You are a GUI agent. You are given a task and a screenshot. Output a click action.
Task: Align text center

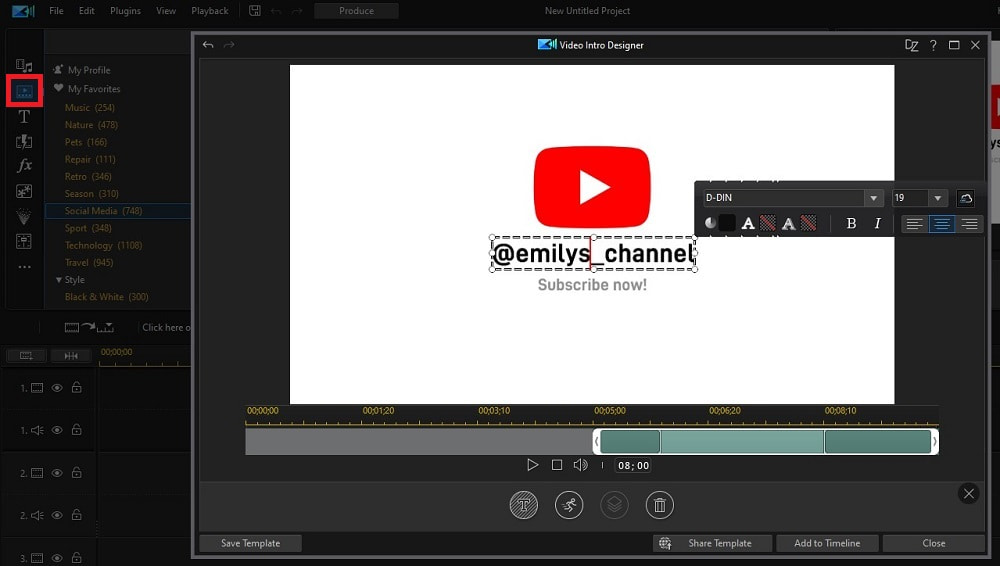coord(942,224)
